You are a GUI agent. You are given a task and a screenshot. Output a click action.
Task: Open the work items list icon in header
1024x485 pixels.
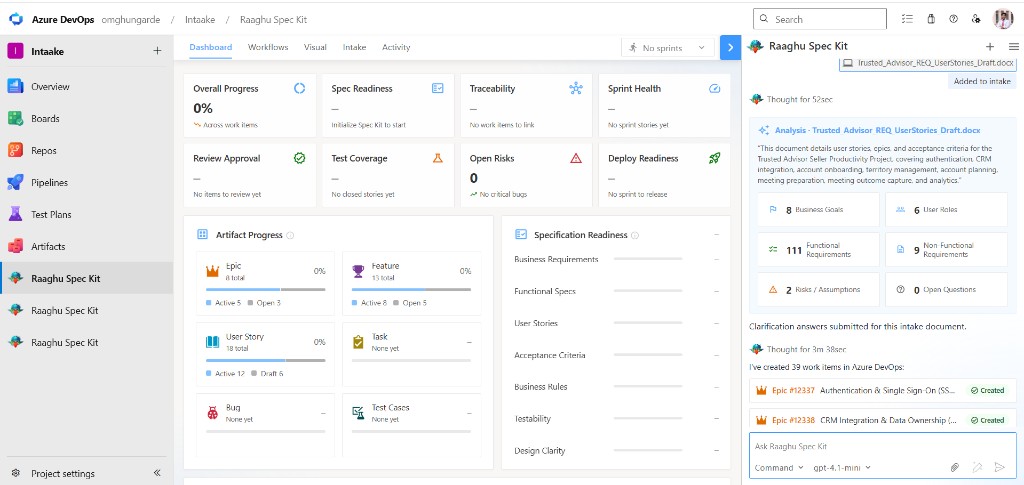point(907,19)
